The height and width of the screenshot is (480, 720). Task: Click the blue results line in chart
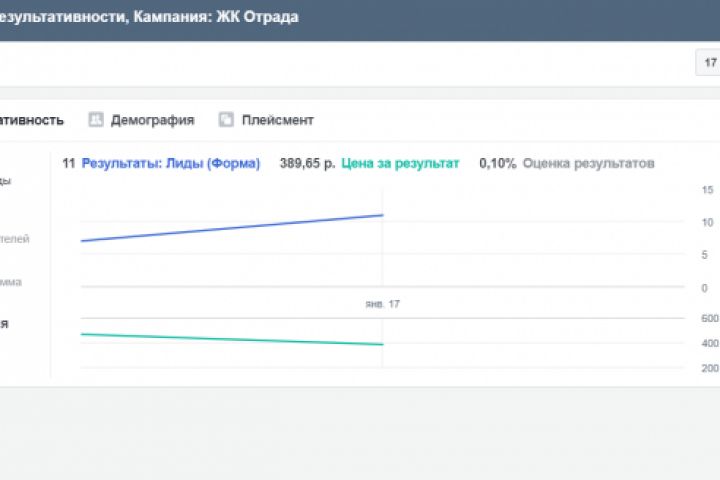pos(232,228)
